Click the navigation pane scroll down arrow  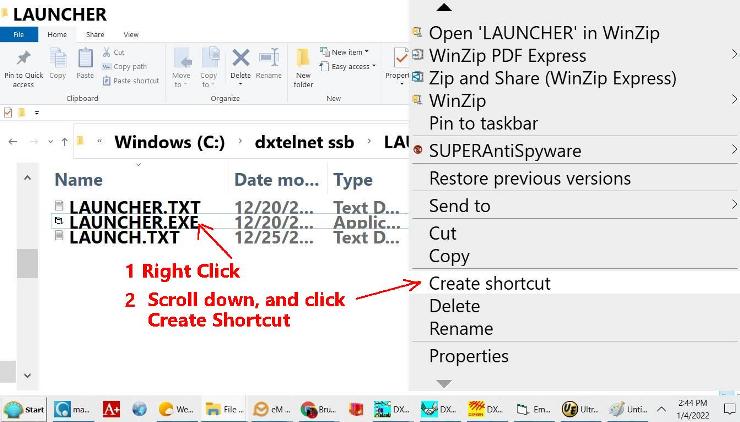point(27,376)
